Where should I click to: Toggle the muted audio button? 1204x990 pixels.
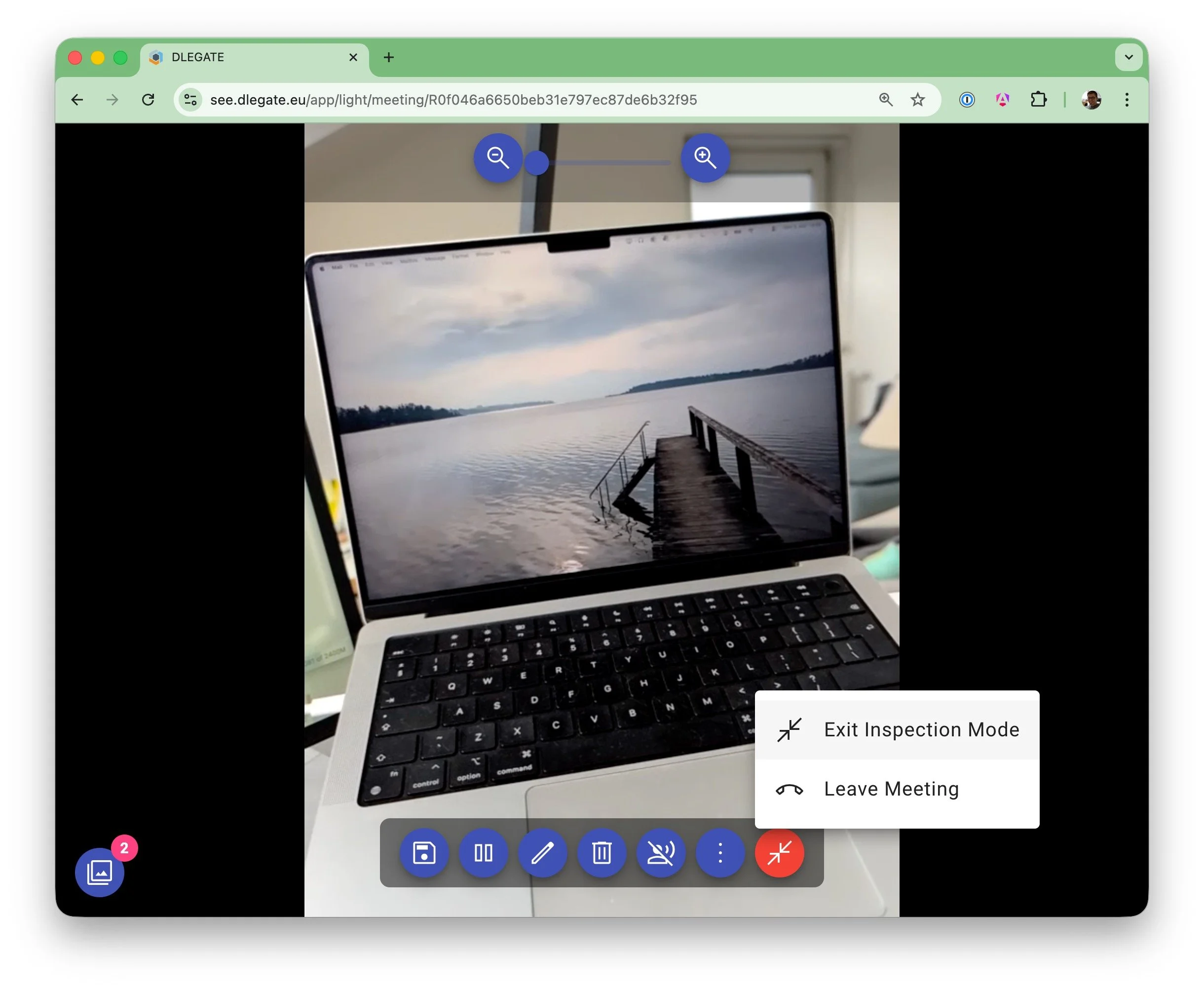tap(661, 853)
